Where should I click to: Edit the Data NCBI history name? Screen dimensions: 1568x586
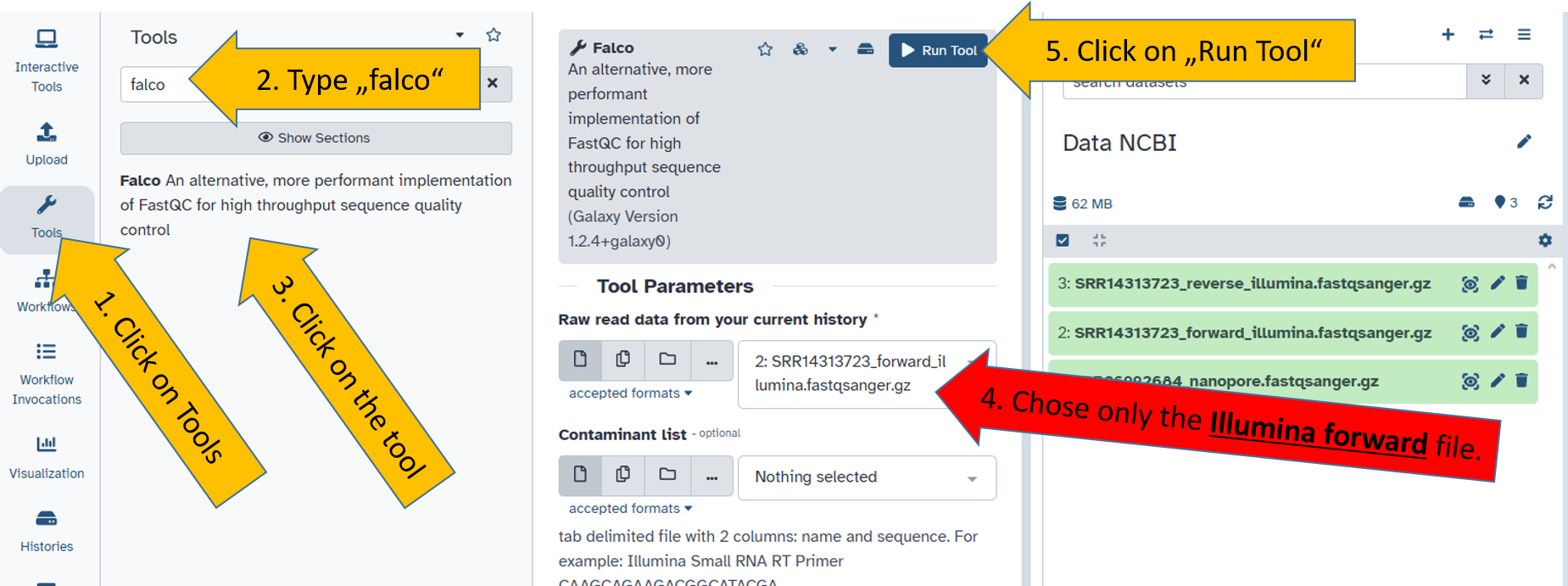(x=1524, y=142)
